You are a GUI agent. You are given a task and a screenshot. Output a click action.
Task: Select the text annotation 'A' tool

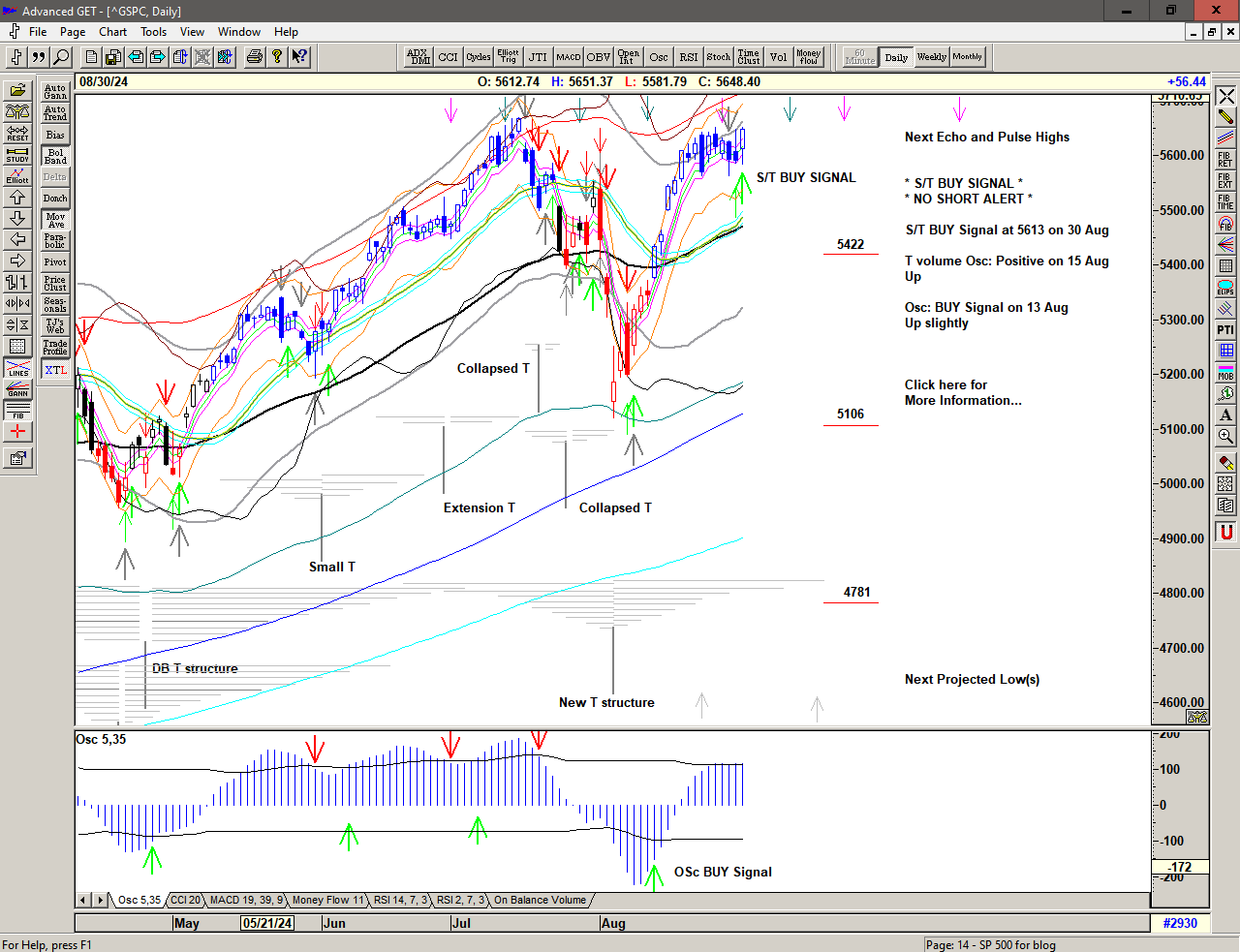click(1225, 415)
